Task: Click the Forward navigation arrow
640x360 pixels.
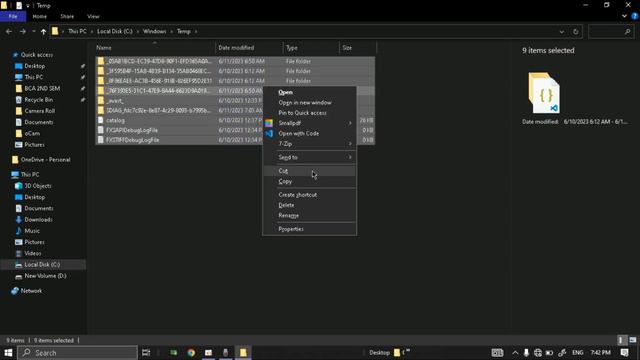Action: tap(22, 31)
